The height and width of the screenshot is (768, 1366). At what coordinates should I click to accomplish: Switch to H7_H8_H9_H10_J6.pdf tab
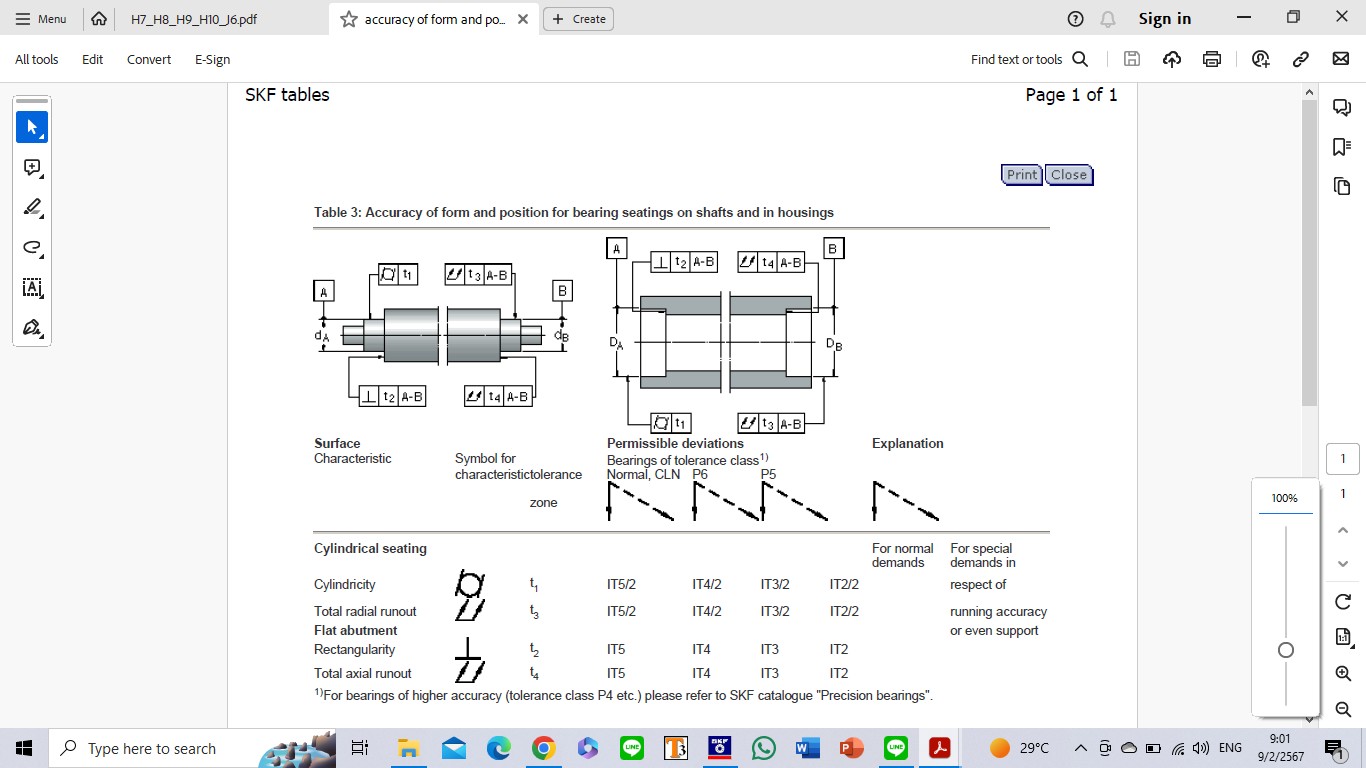[194, 19]
